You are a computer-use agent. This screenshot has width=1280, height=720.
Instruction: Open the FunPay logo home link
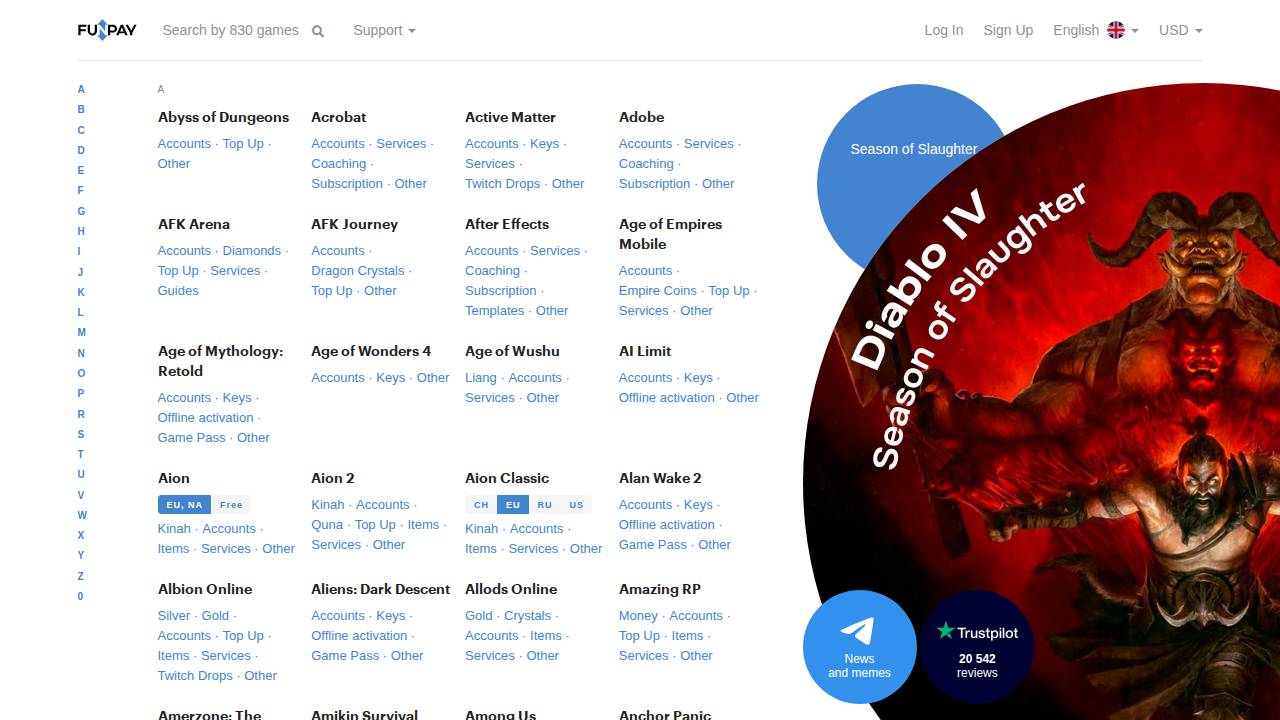(107, 30)
